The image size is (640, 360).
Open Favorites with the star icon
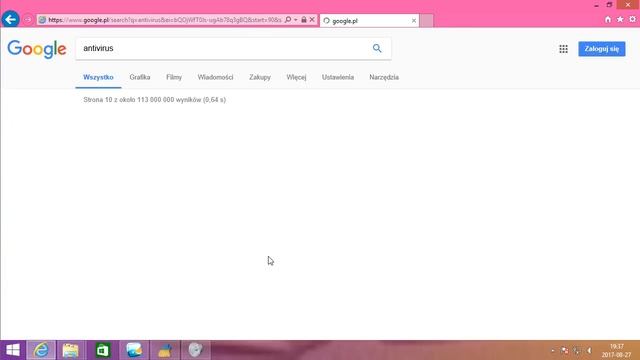[x=620, y=20]
